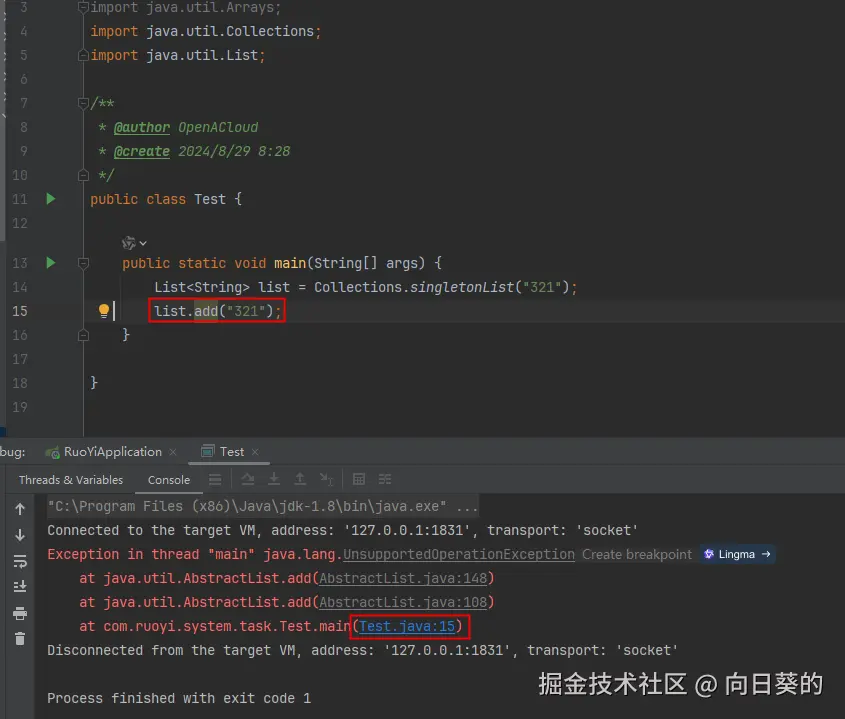Collapse the javadoc comment block
Viewport: 845px width, 719px height.
pos(84,103)
